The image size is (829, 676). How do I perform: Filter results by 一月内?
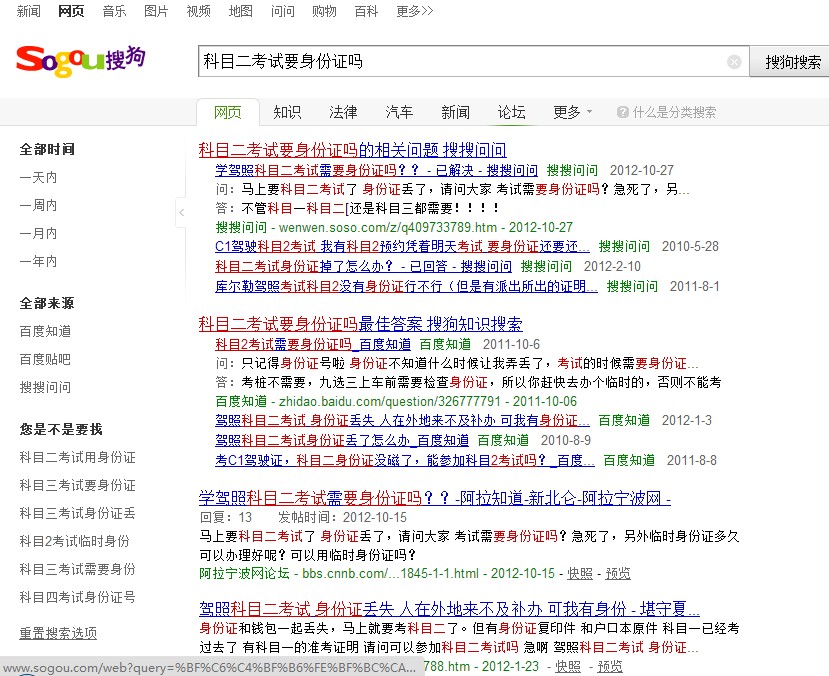[x=38, y=233]
